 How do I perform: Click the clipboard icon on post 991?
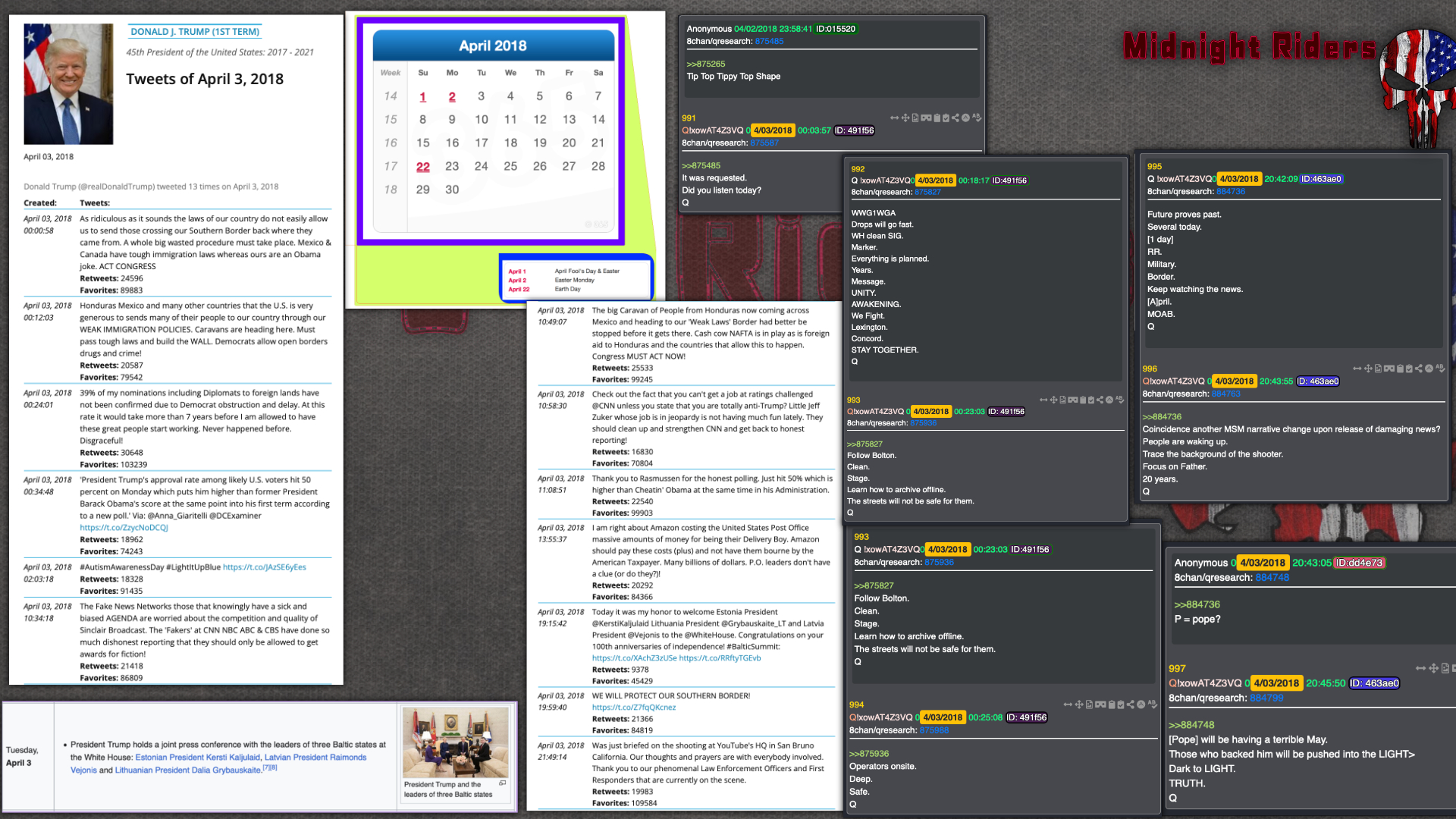937,118
